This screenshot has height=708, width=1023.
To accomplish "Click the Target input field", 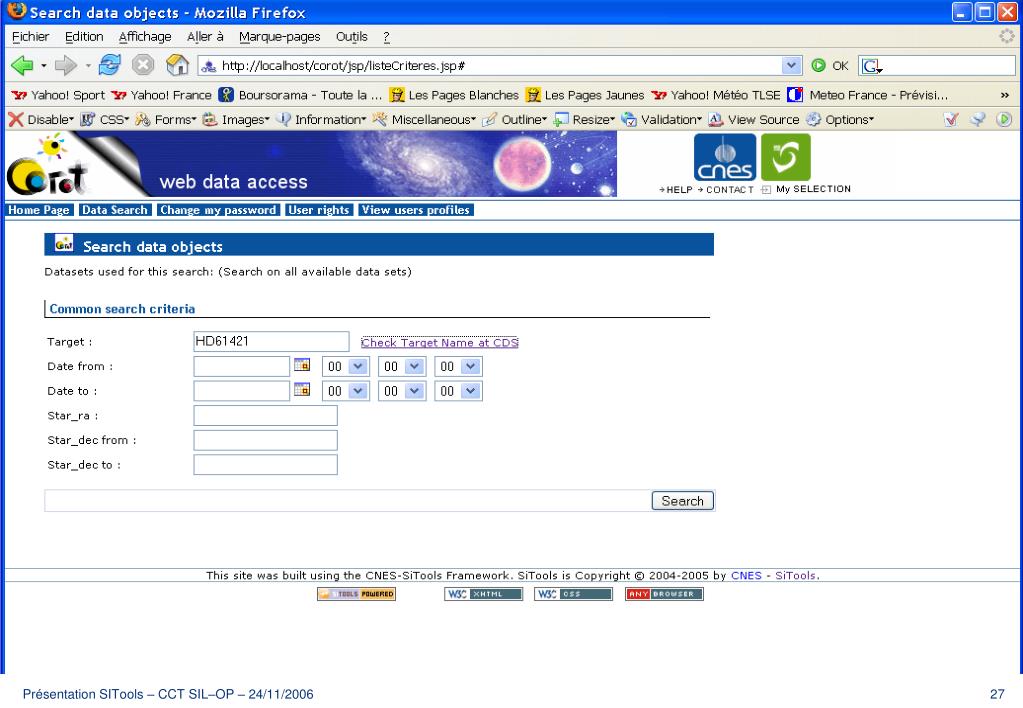I will [271, 341].
